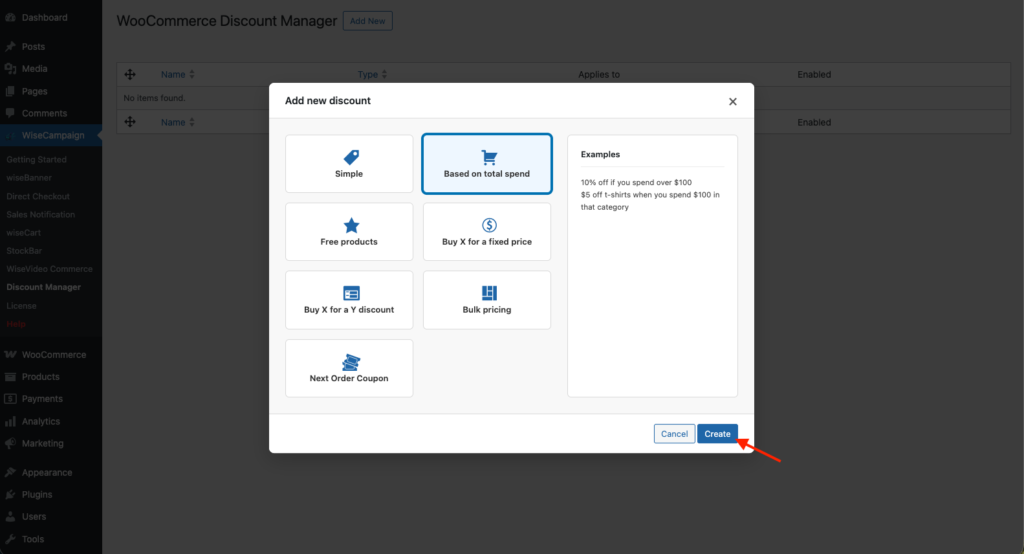Viewport: 1024px width, 554px height.
Task: Open Discount Manager submenu
Action: (x=44, y=287)
